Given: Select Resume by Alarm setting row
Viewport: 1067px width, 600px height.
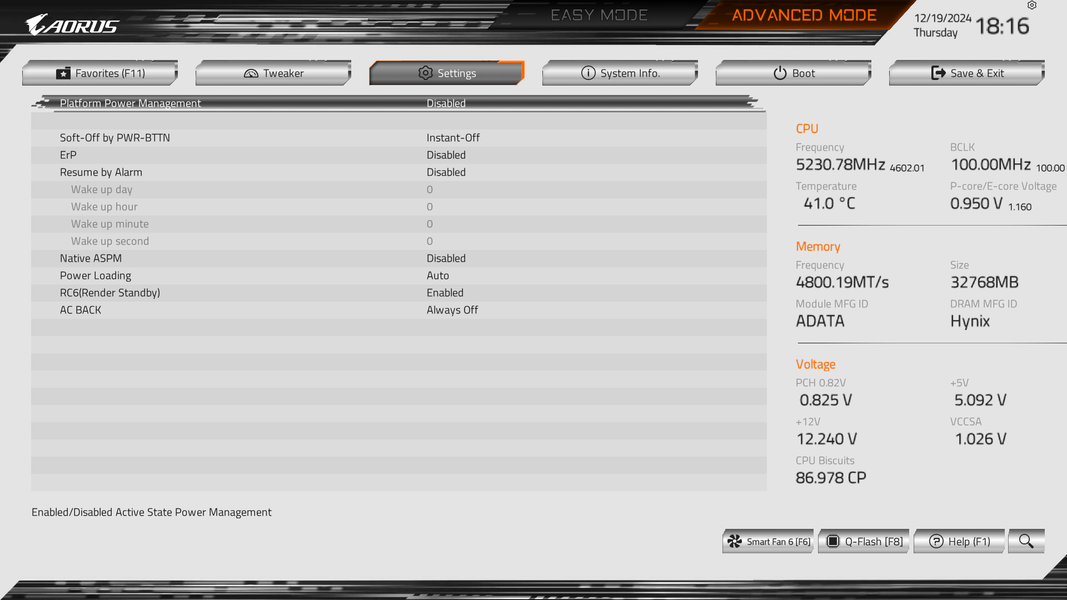Looking at the screenshot, I should click(x=399, y=172).
